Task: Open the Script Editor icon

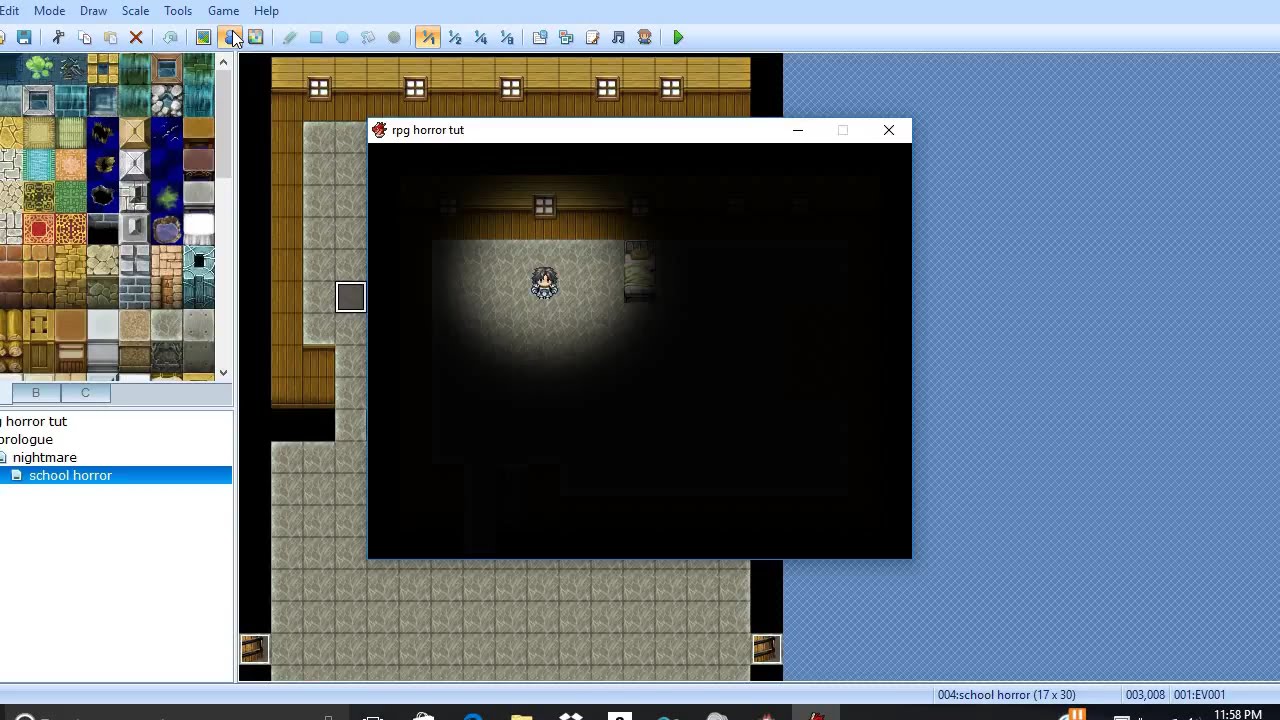Action: (592, 38)
